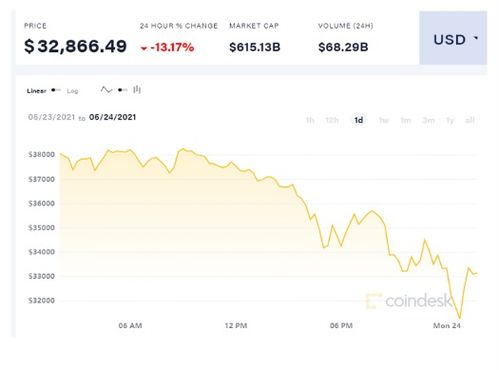Select the all time range
This screenshot has width=499, height=370.
tap(470, 120)
